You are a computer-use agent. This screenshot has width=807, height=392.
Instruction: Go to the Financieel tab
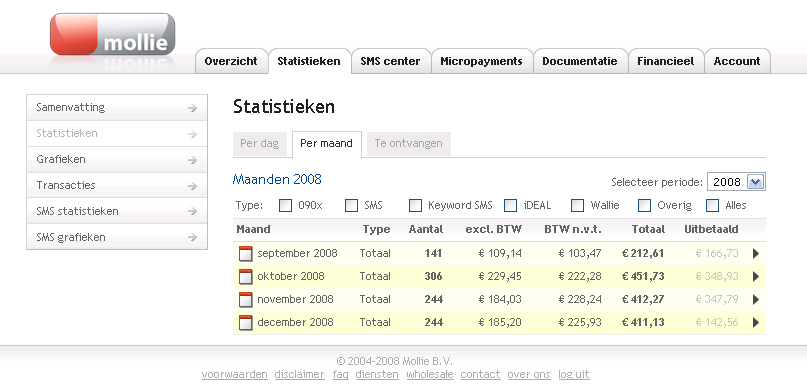pyautogui.click(x=665, y=61)
